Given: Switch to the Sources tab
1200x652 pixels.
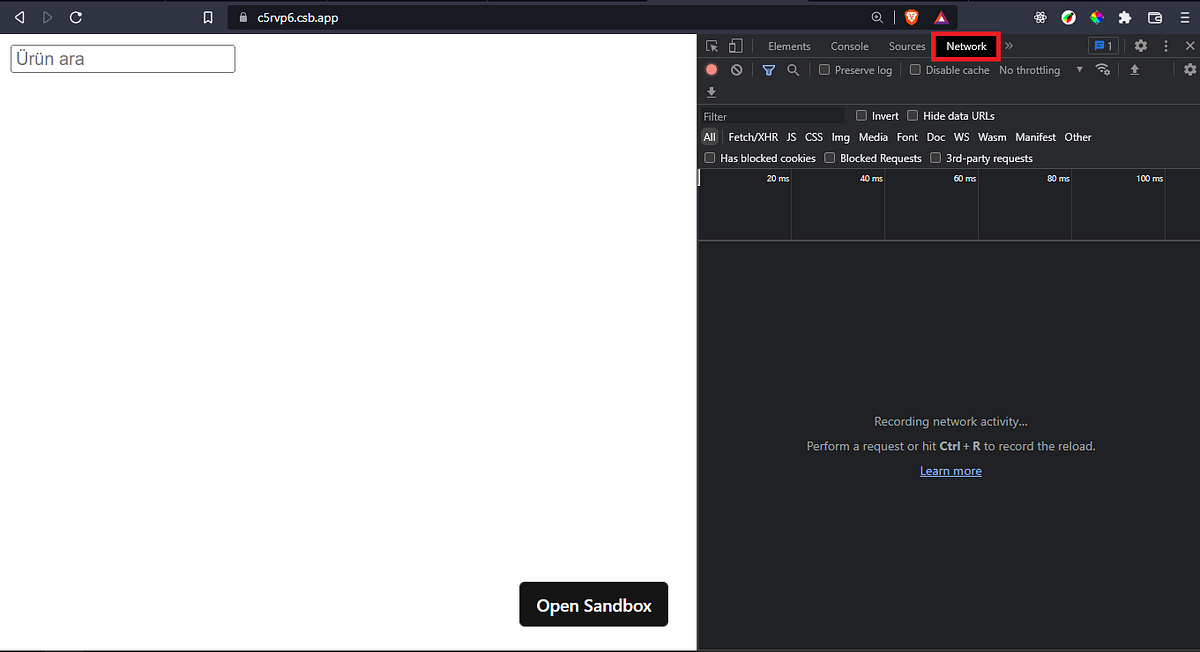Looking at the screenshot, I should (907, 46).
